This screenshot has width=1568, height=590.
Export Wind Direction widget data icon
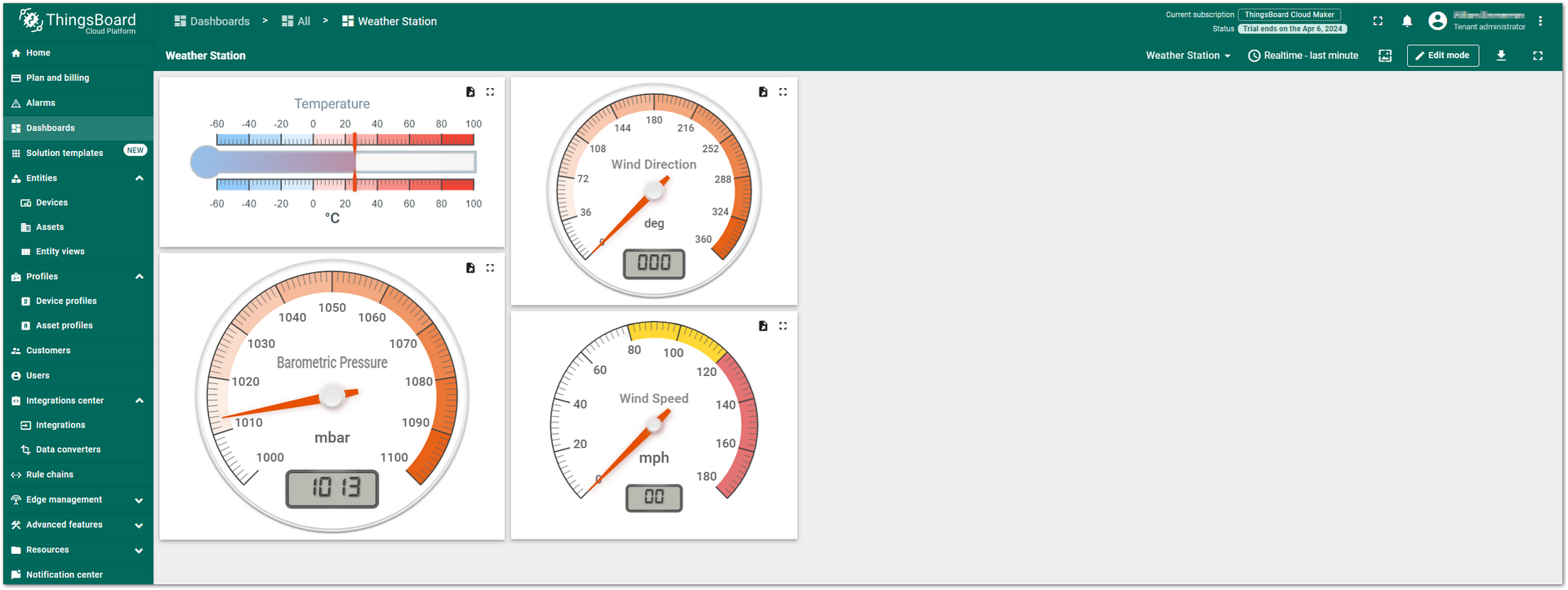click(x=763, y=92)
